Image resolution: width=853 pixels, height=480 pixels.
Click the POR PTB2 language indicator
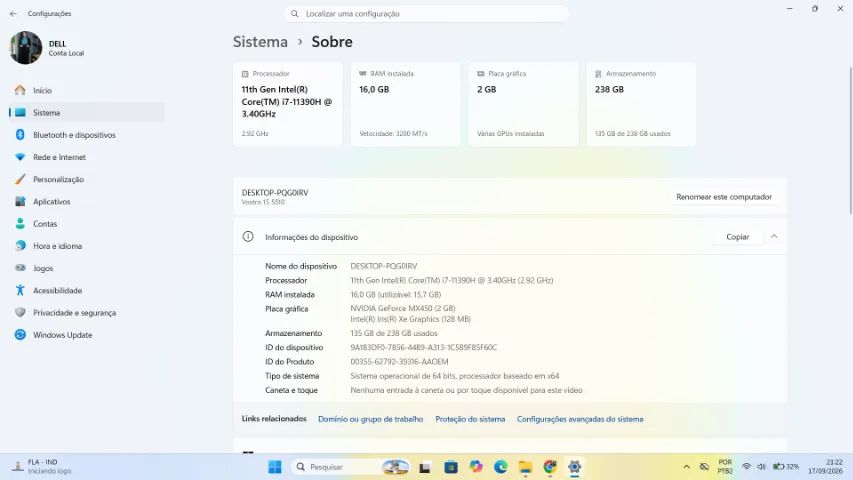[725, 466]
